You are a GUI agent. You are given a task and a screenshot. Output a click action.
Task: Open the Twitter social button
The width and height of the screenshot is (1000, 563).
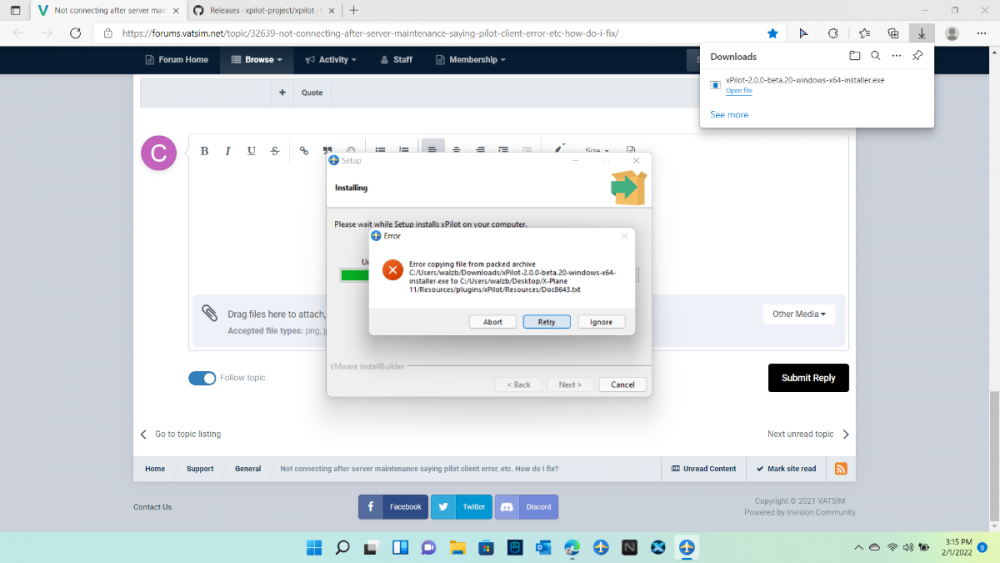(461, 507)
